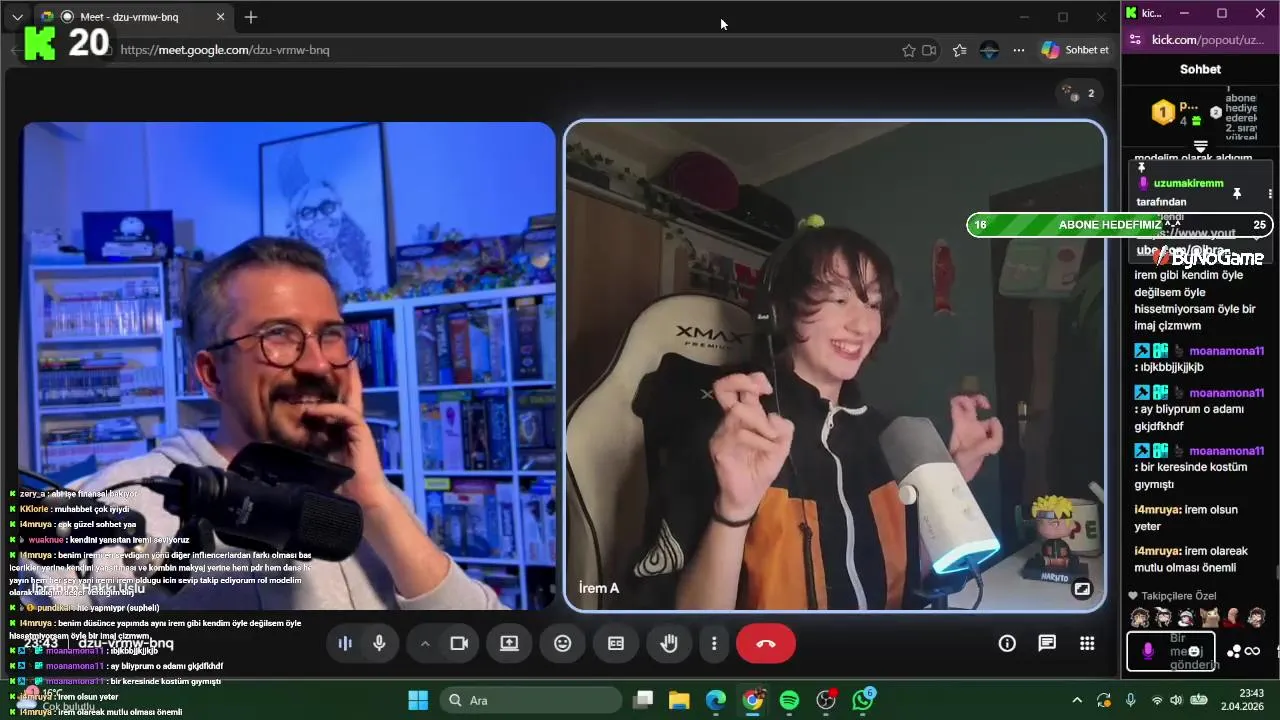
Task: Click site info icon in Kick popout window
Action: coord(1134,40)
